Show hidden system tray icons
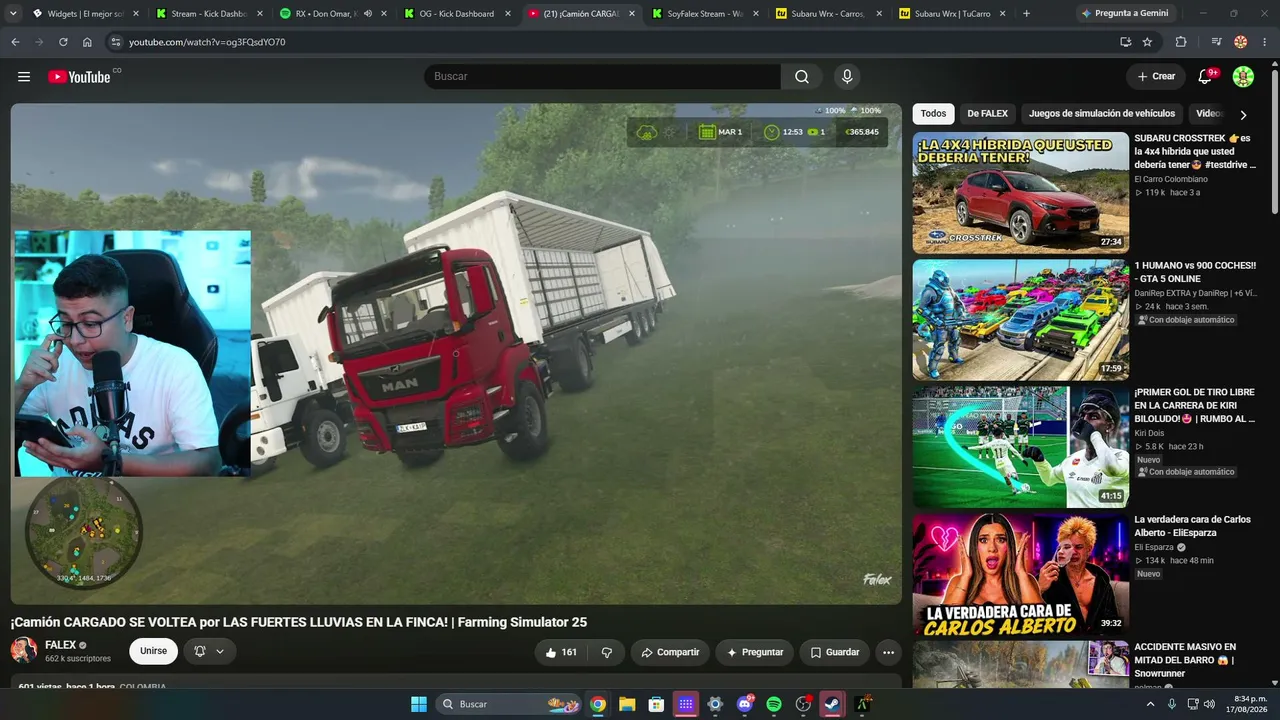Image resolution: width=1280 pixels, height=720 pixels. click(x=1148, y=704)
